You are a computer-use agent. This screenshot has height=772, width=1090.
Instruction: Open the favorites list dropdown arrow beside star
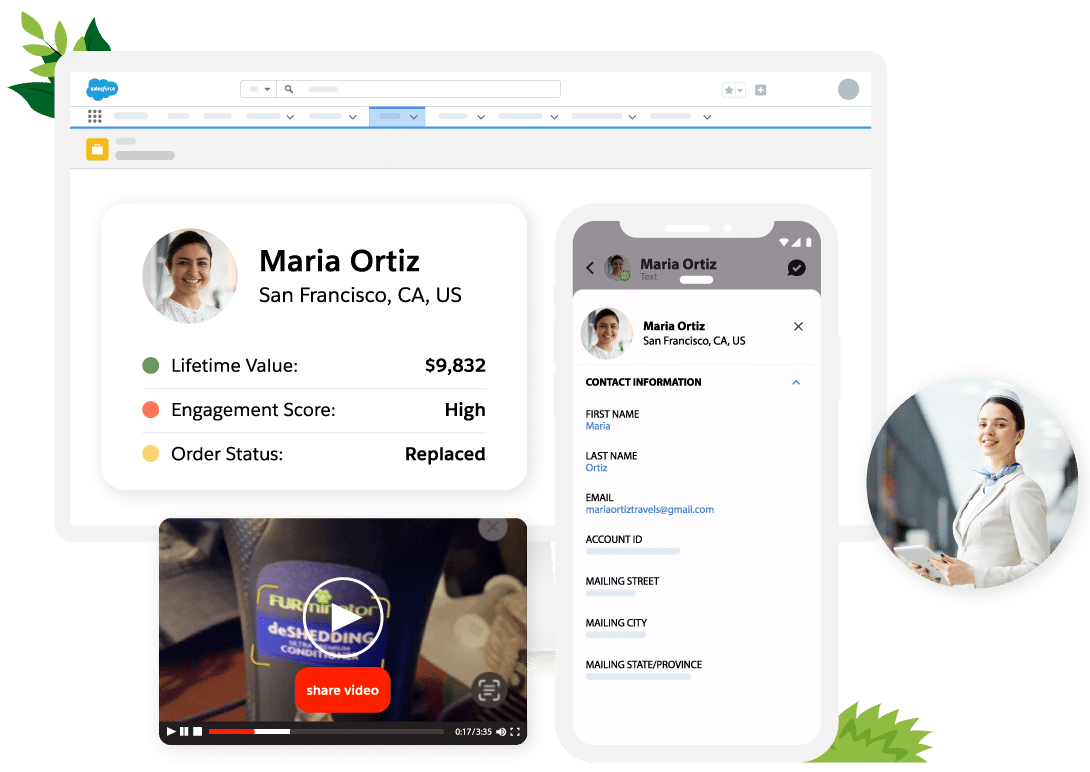tap(740, 90)
